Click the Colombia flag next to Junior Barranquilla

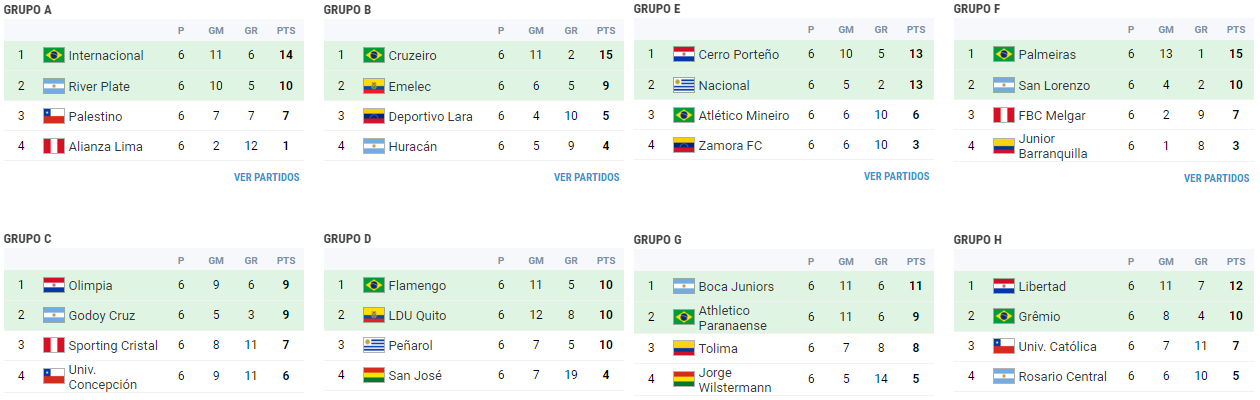click(1004, 146)
